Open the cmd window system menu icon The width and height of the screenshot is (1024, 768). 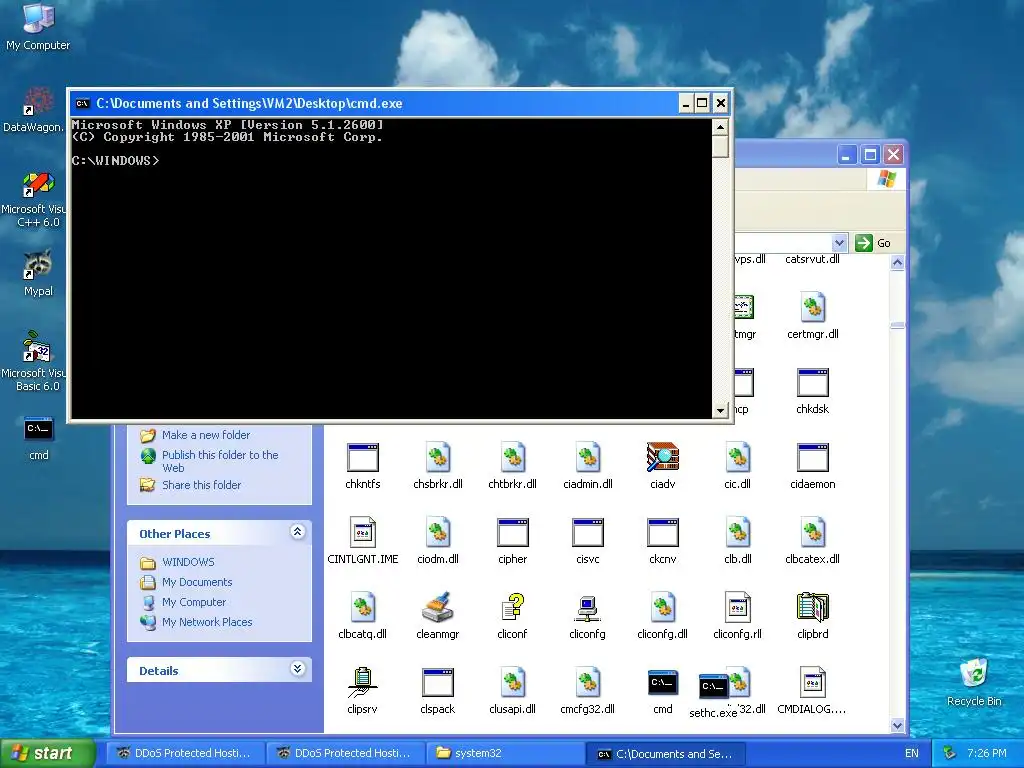pos(82,103)
